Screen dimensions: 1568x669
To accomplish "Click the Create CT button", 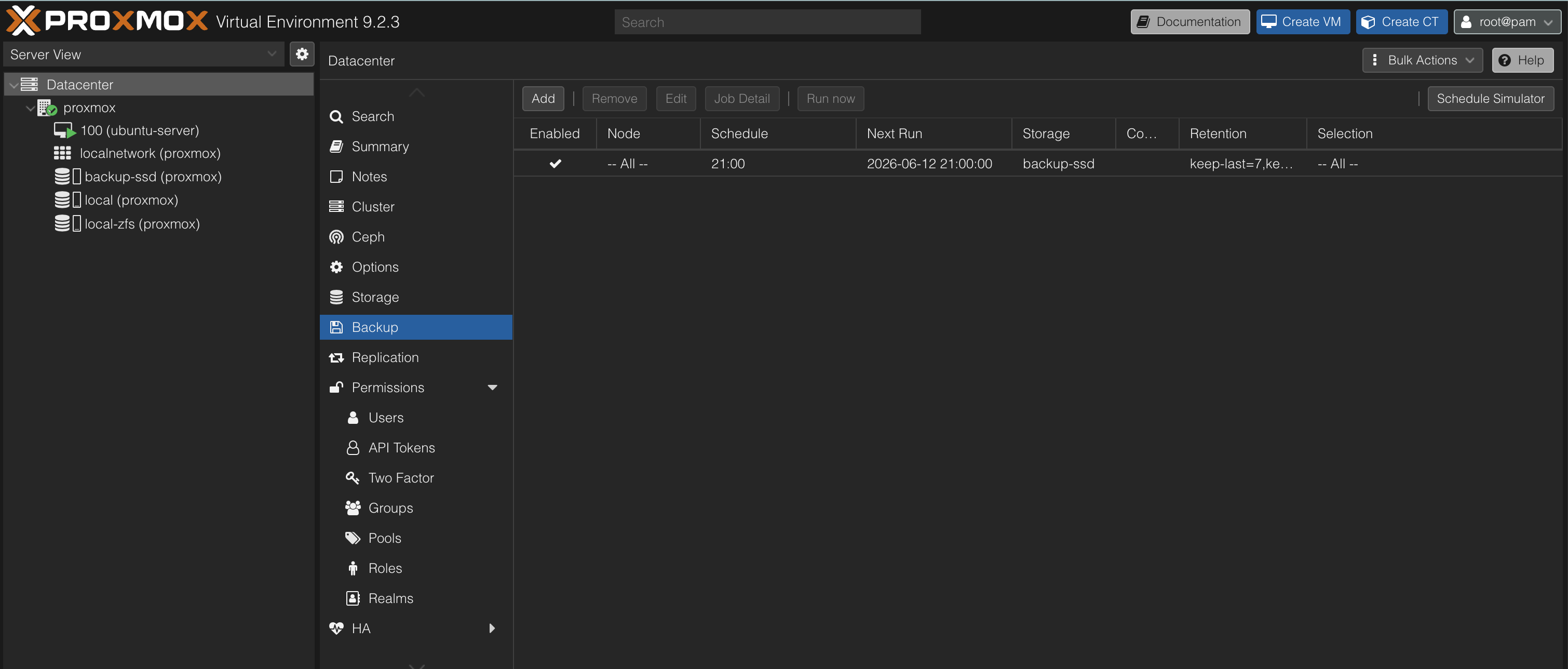I will pos(1401,22).
